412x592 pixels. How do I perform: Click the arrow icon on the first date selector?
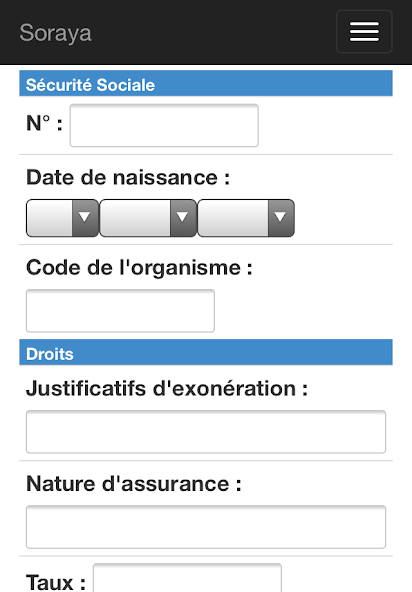(85, 218)
